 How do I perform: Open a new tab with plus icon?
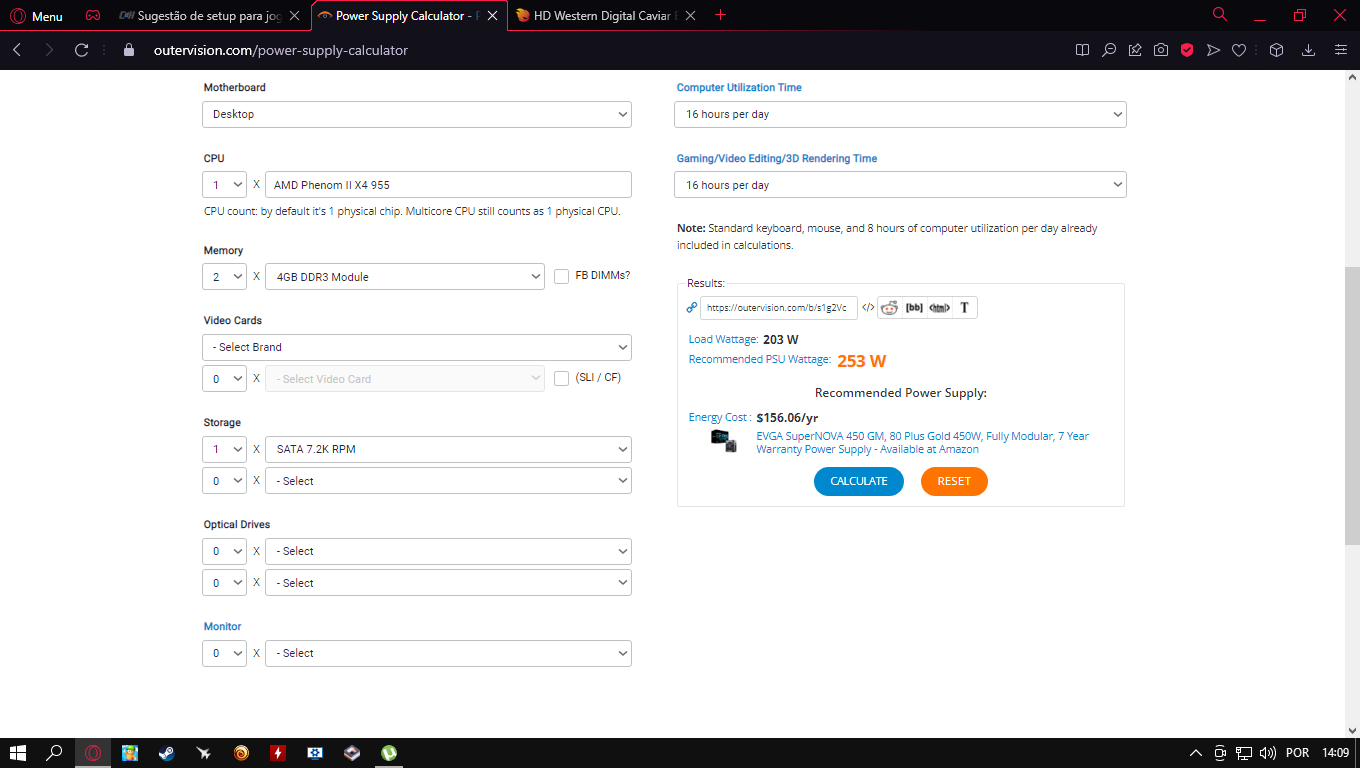tap(722, 15)
